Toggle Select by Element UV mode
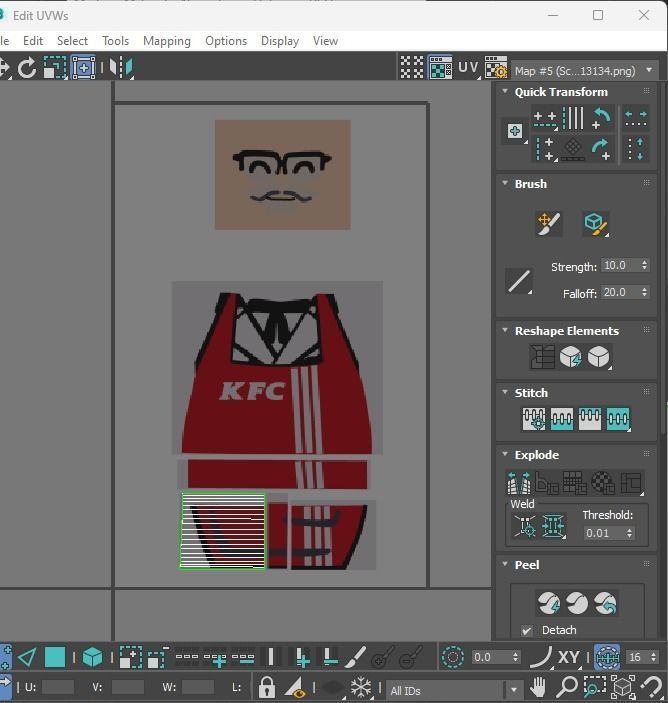 pos(92,658)
